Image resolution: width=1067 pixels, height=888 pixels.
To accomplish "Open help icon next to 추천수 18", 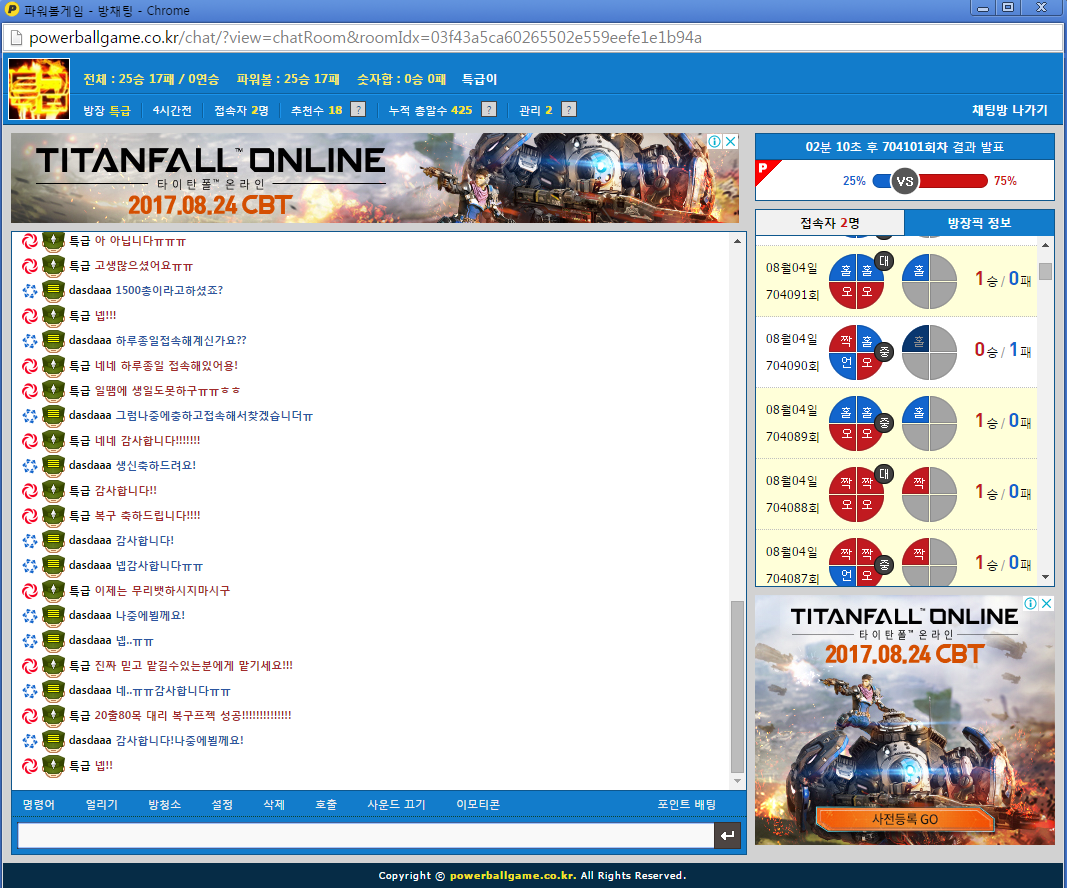I will (x=358, y=110).
